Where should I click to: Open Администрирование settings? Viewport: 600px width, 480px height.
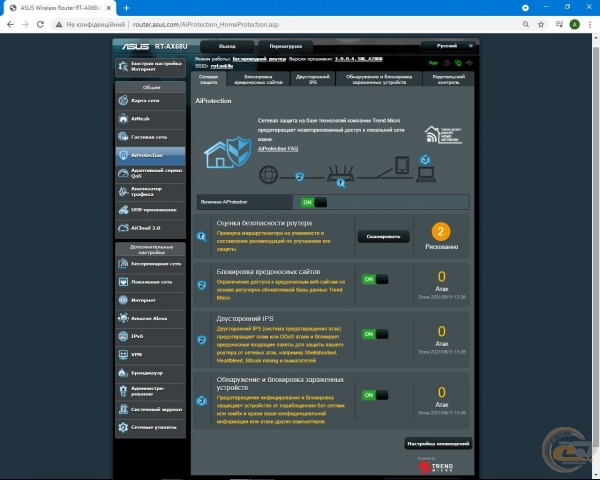[150, 391]
